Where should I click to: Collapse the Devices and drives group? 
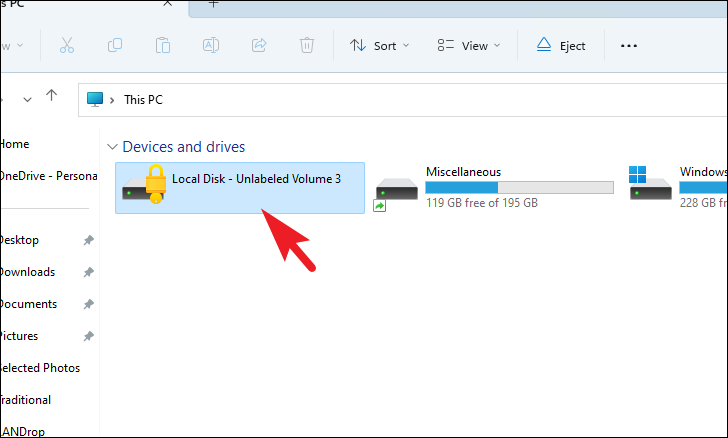coord(112,147)
